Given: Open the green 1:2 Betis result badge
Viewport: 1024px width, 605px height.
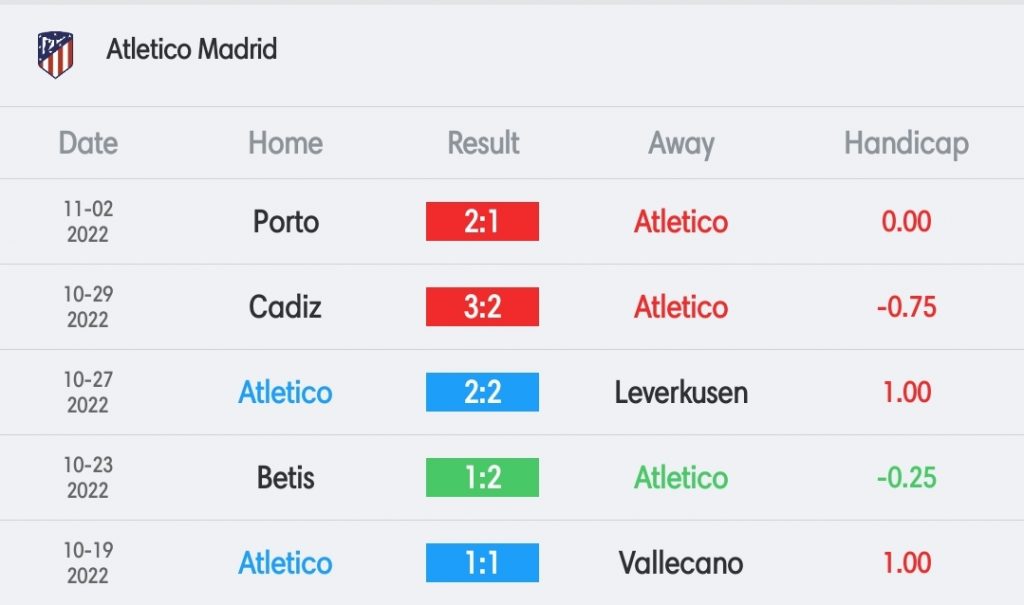Looking at the screenshot, I should point(483,478).
